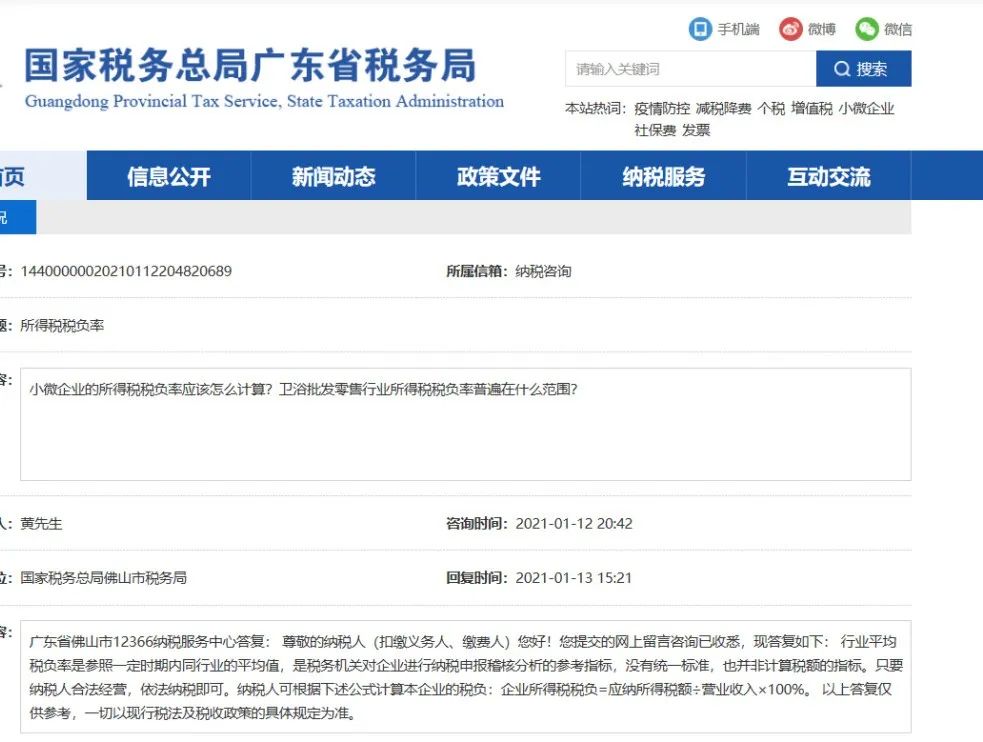Viewport: 983px width, 742px height.
Task: Open the 信息公开 navigation tab
Action: [x=169, y=176]
